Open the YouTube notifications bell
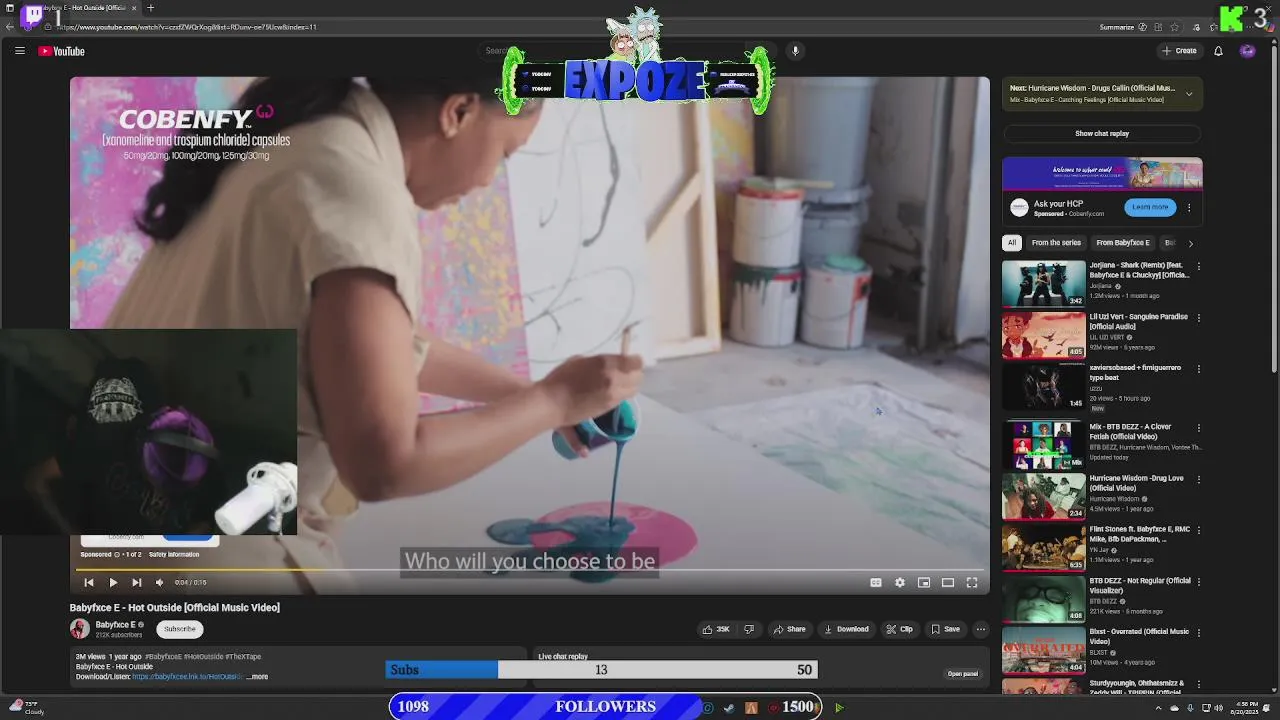 1218,51
